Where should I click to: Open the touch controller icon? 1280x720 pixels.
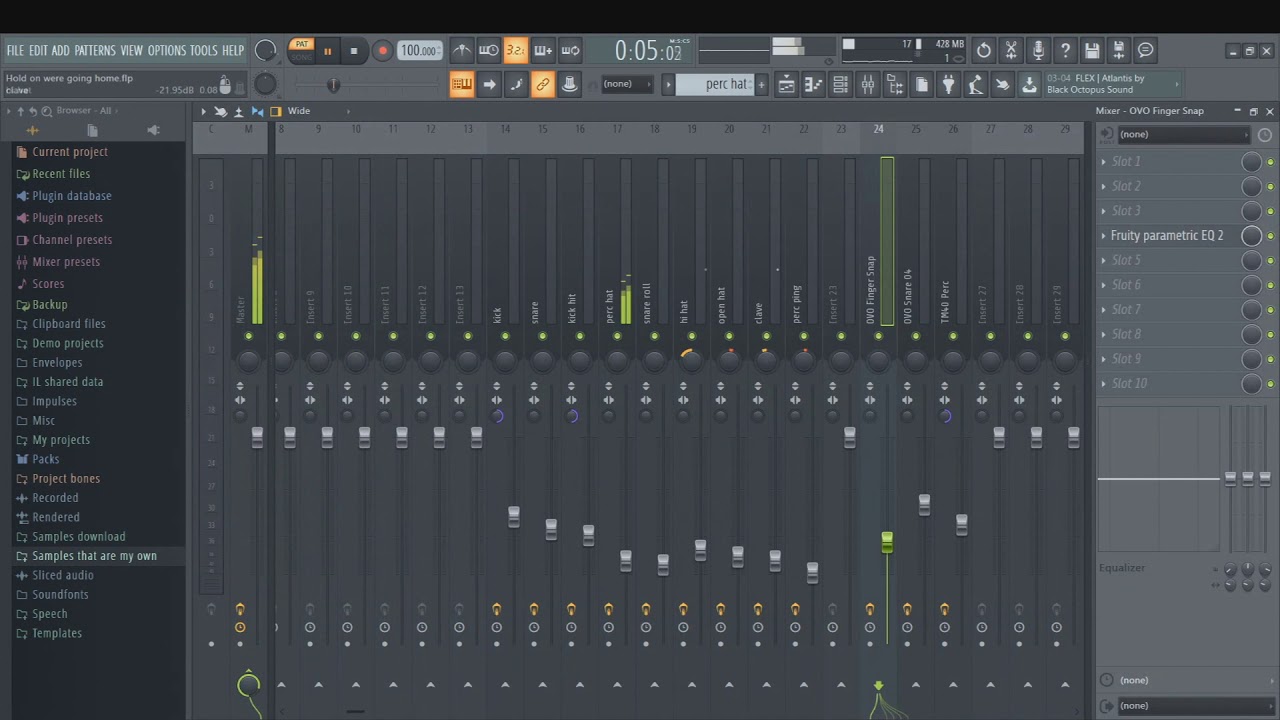[x=1002, y=85]
